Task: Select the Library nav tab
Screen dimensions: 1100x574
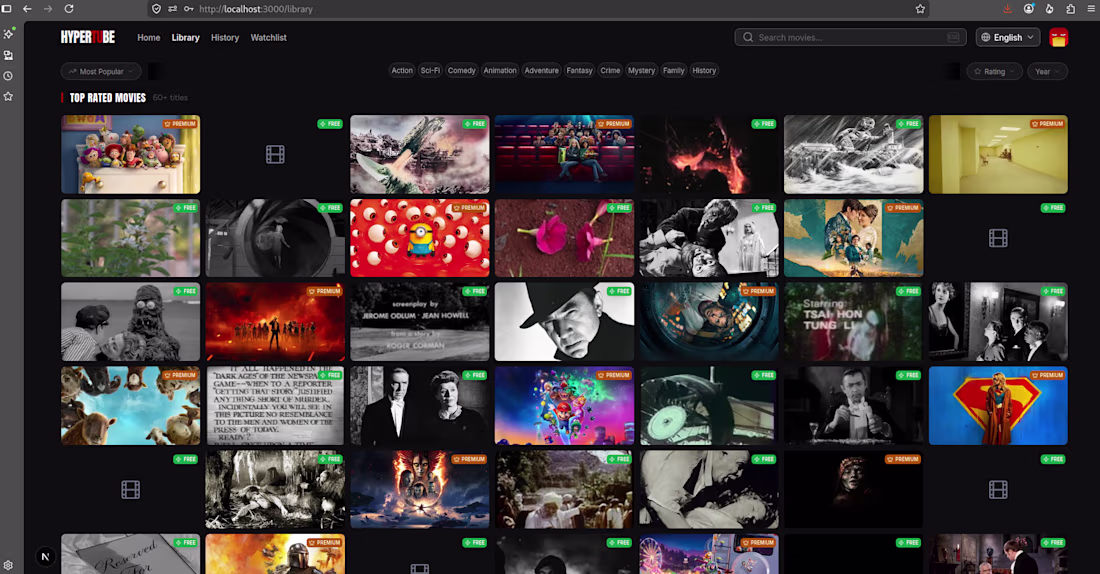Action: (x=185, y=37)
